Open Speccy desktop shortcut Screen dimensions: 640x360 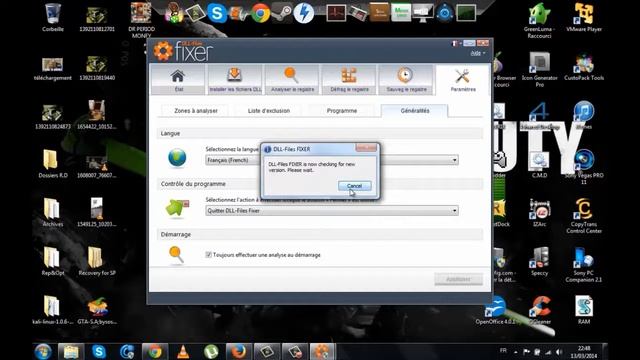pyautogui.click(x=540, y=261)
